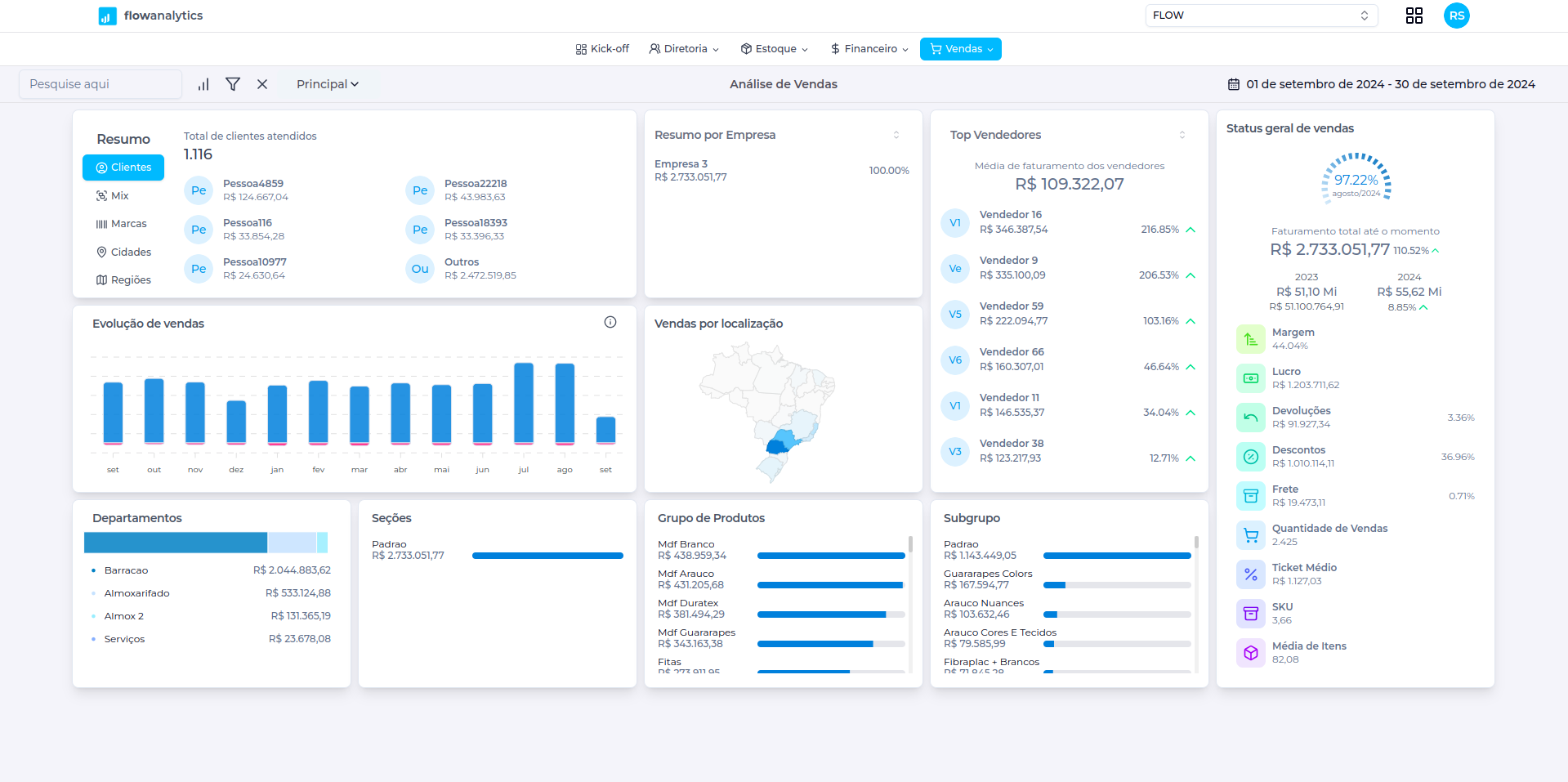Click the dark blue Barracao bar segment
Image resolution: width=1568 pixels, height=782 pixels.
tap(176, 543)
